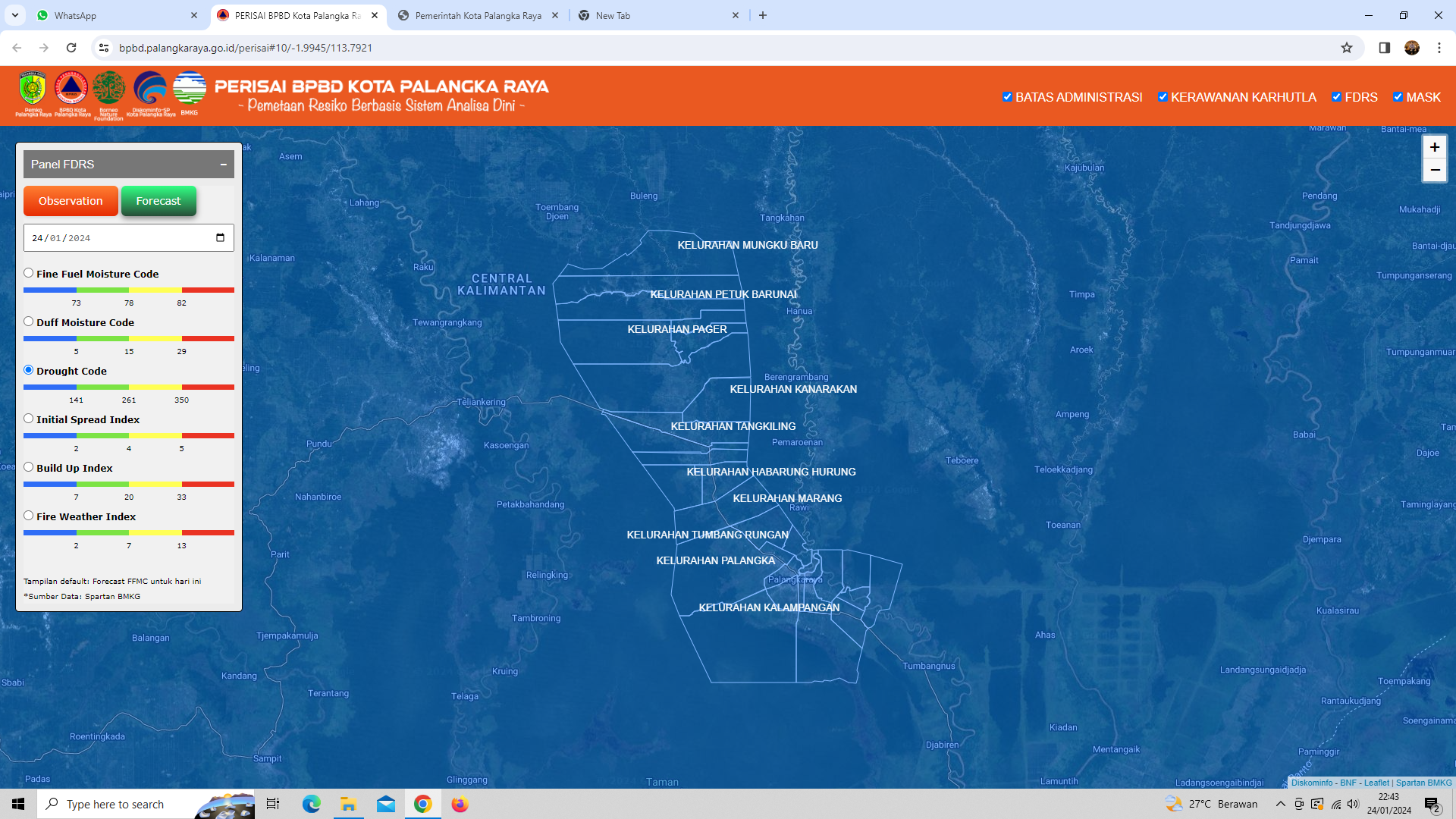Image resolution: width=1456 pixels, height=819 pixels.
Task: Click the Observation button
Action: click(71, 201)
